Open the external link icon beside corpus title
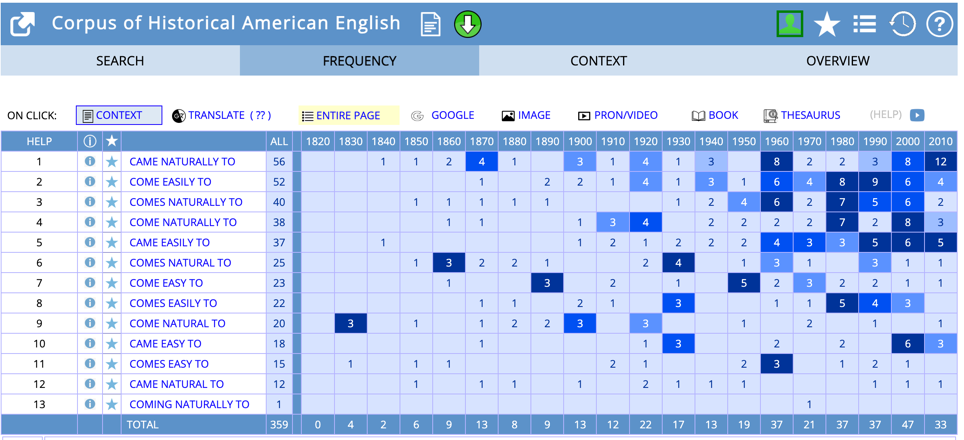Viewport: 964px width, 440px height. [23, 25]
